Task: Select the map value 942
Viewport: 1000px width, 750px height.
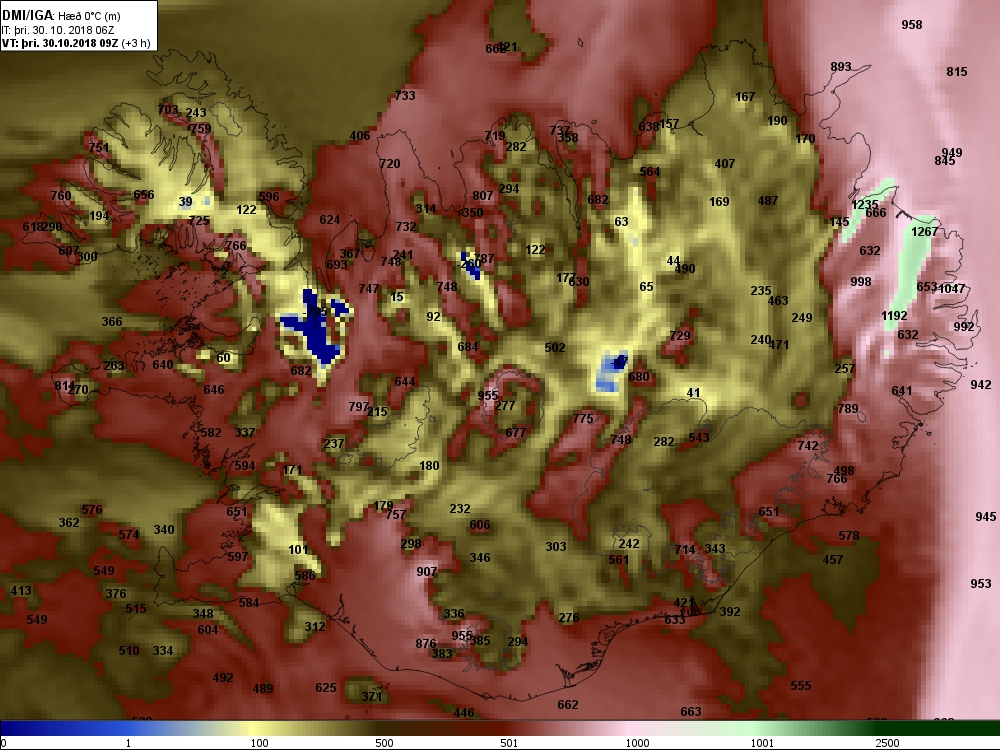Action: tap(981, 385)
